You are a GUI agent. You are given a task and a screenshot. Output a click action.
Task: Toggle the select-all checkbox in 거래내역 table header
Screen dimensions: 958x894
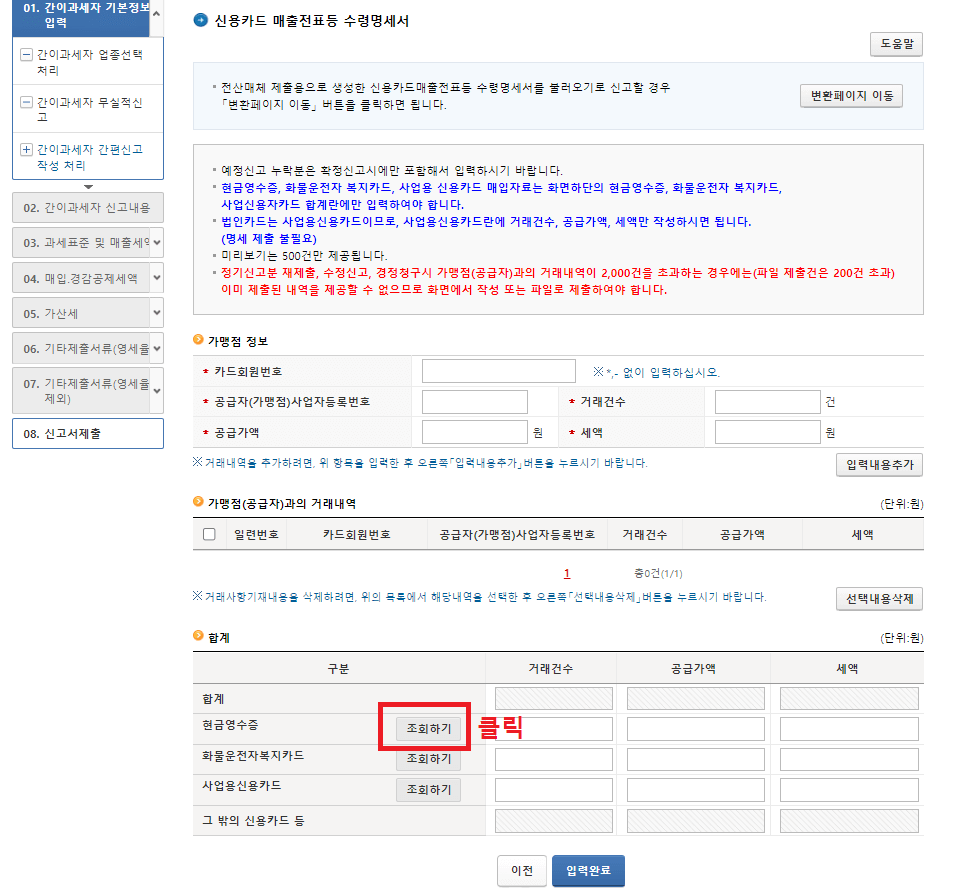[x=209, y=534]
